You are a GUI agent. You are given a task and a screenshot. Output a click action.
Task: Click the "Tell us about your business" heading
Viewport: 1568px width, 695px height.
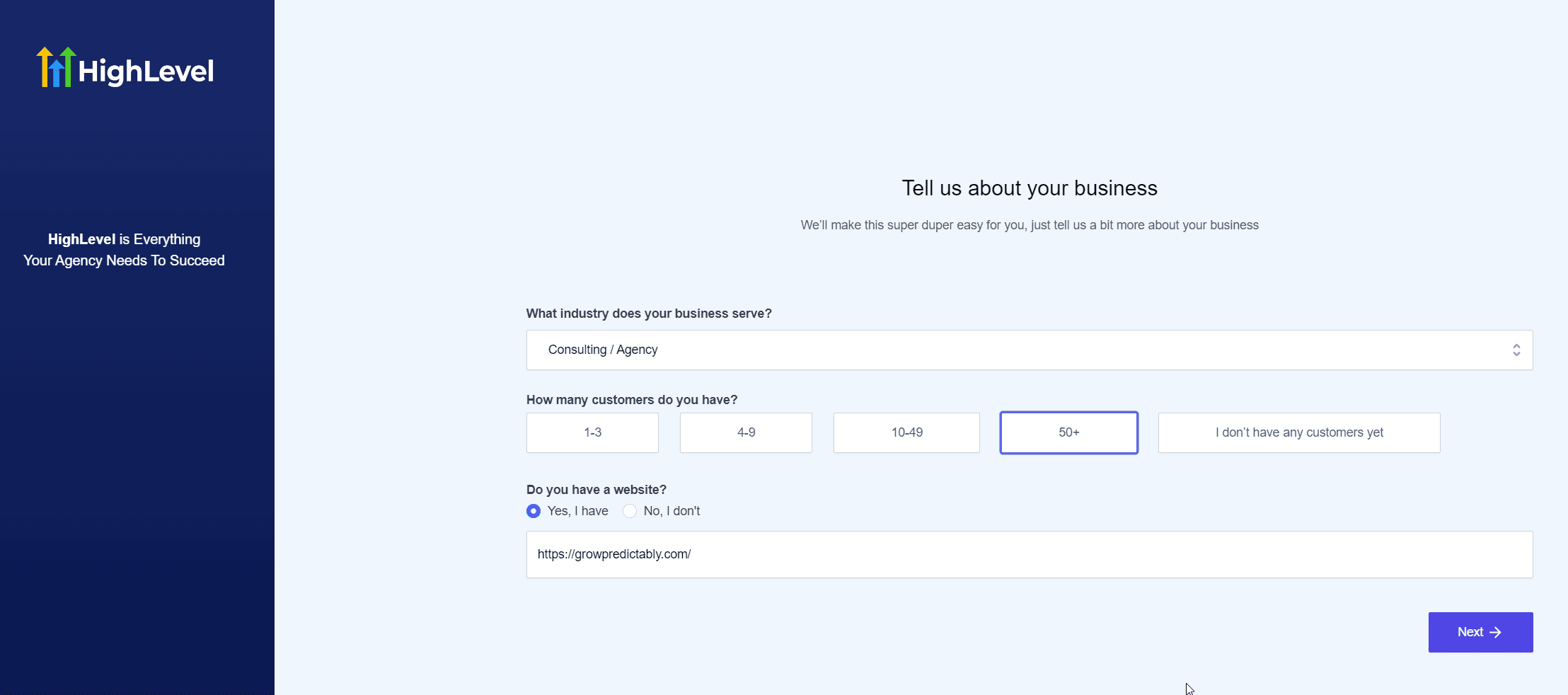pyautogui.click(x=1030, y=188)
